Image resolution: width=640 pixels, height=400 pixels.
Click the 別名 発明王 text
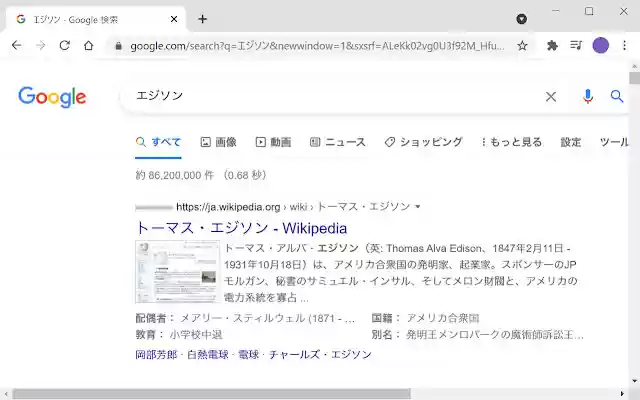(x=478, y=335)
